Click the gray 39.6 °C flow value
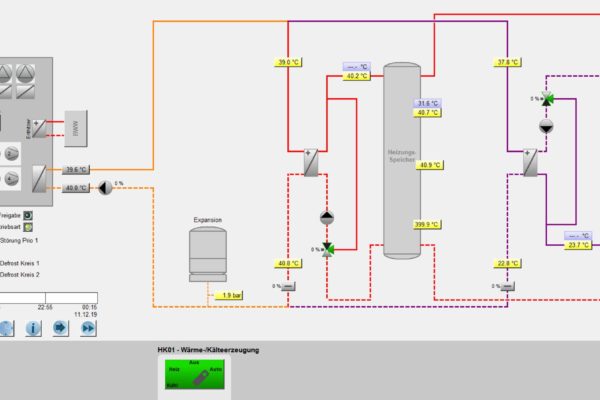The width and height of the screenshot is (600, 400). click(76, 170)
